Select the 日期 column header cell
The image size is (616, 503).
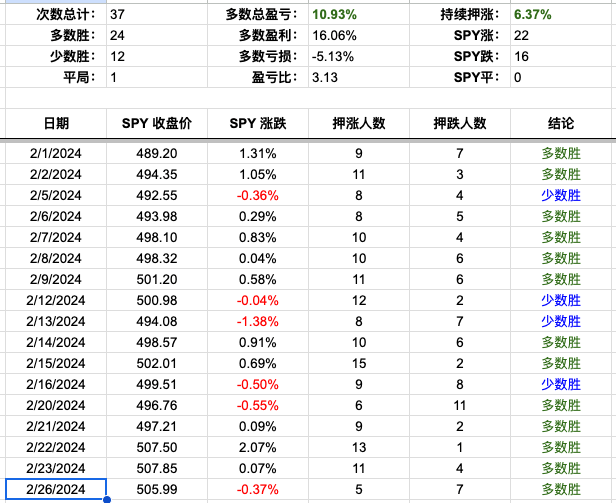click(56, 123)
